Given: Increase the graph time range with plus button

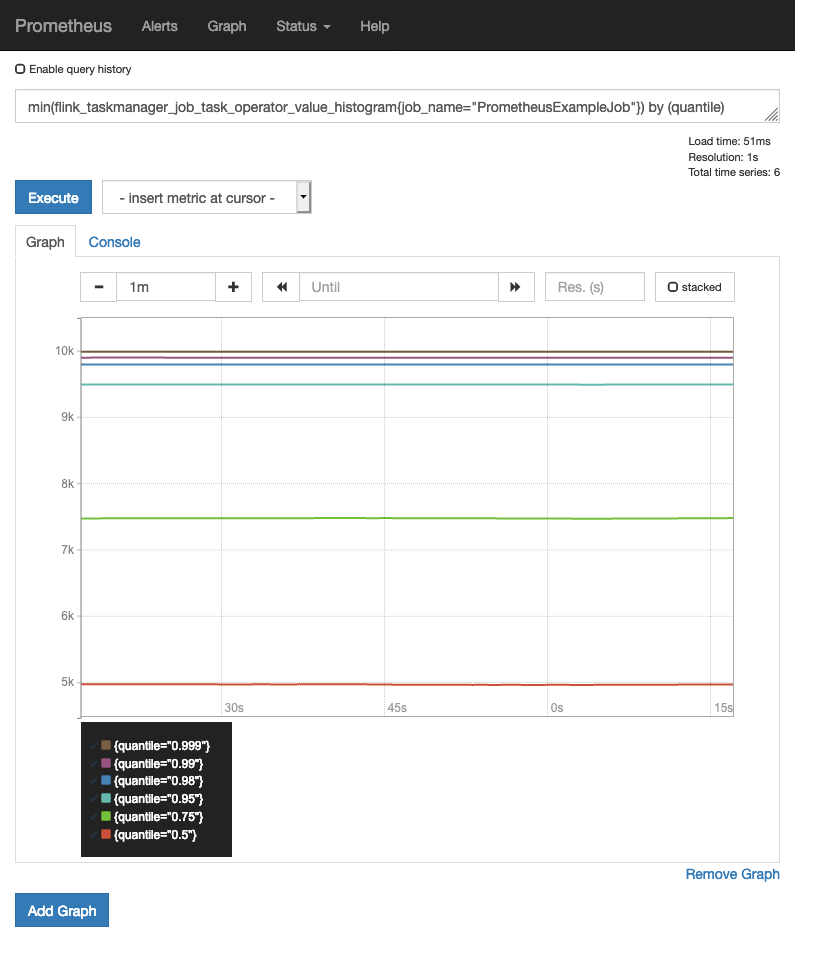Looking at the screenshot, I should pos(233,287).
